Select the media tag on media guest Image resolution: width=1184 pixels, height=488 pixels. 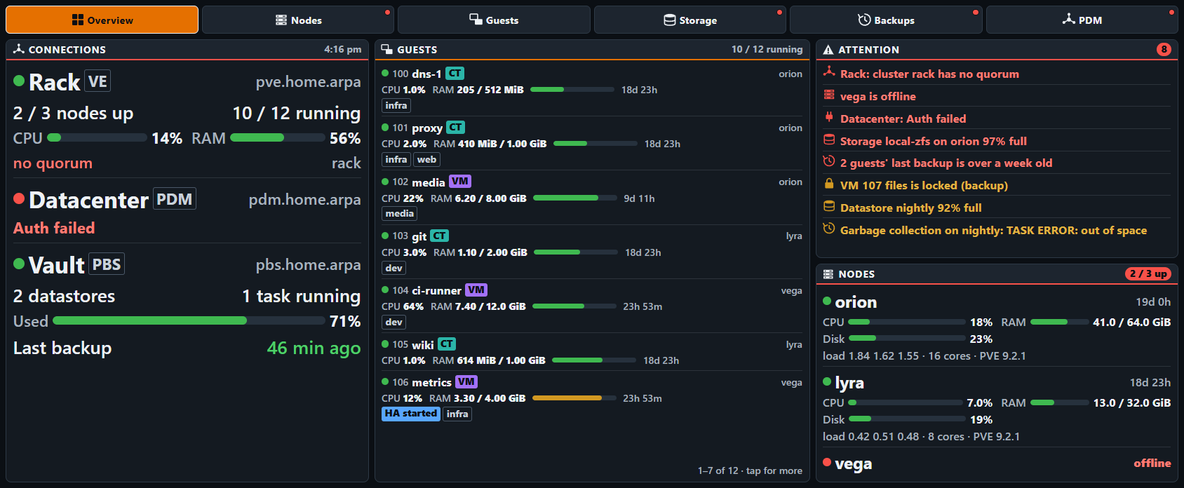pos(399,214)
